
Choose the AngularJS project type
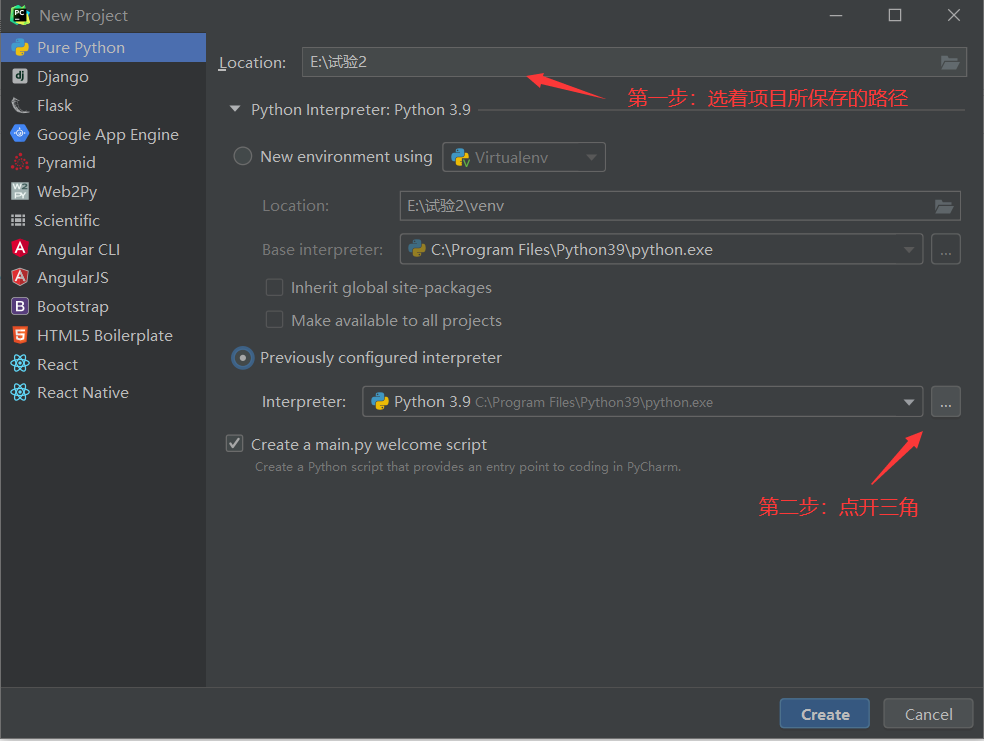(104, 277)
